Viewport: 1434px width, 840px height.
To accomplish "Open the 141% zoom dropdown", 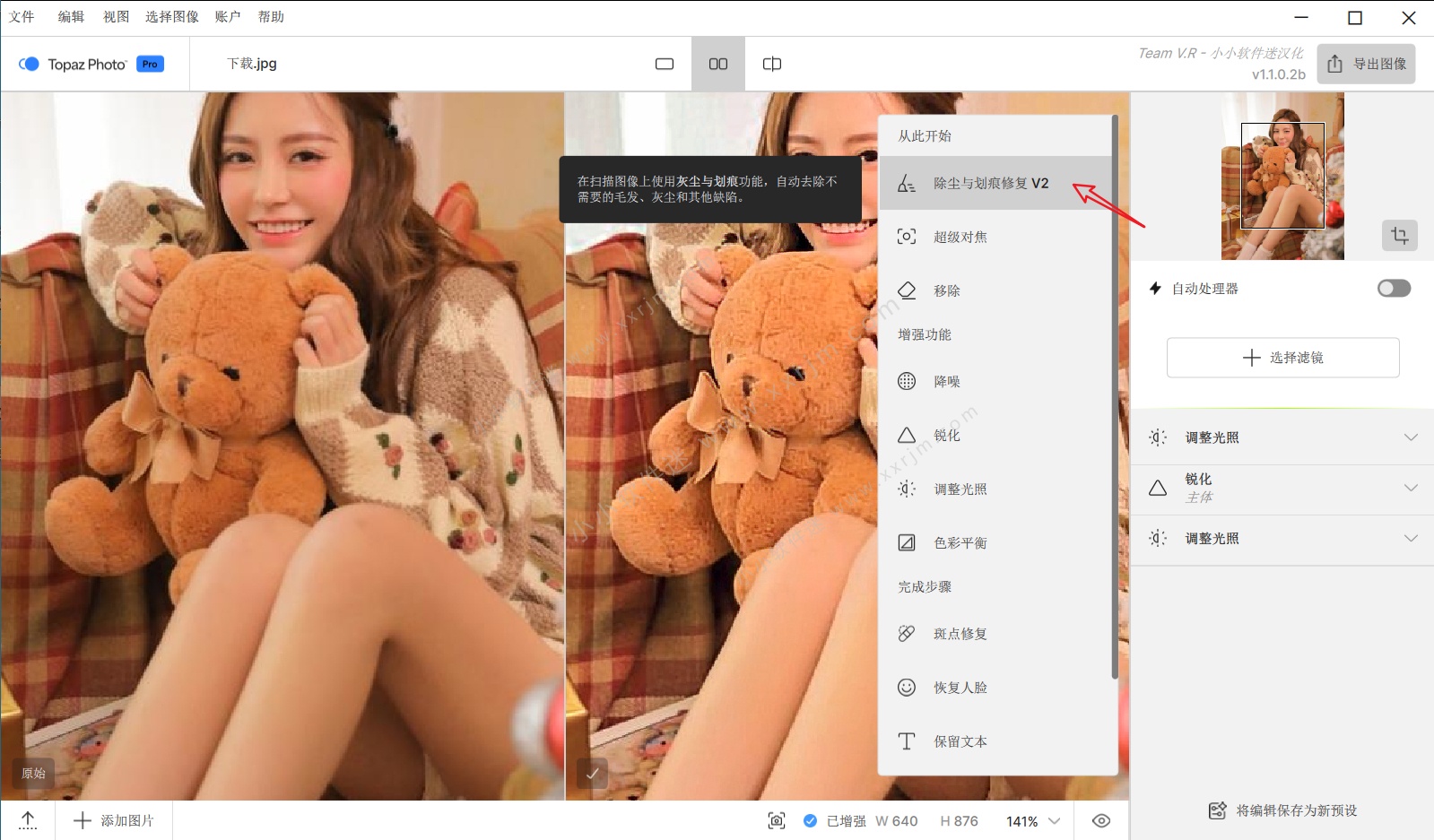I will (1033, 820).
